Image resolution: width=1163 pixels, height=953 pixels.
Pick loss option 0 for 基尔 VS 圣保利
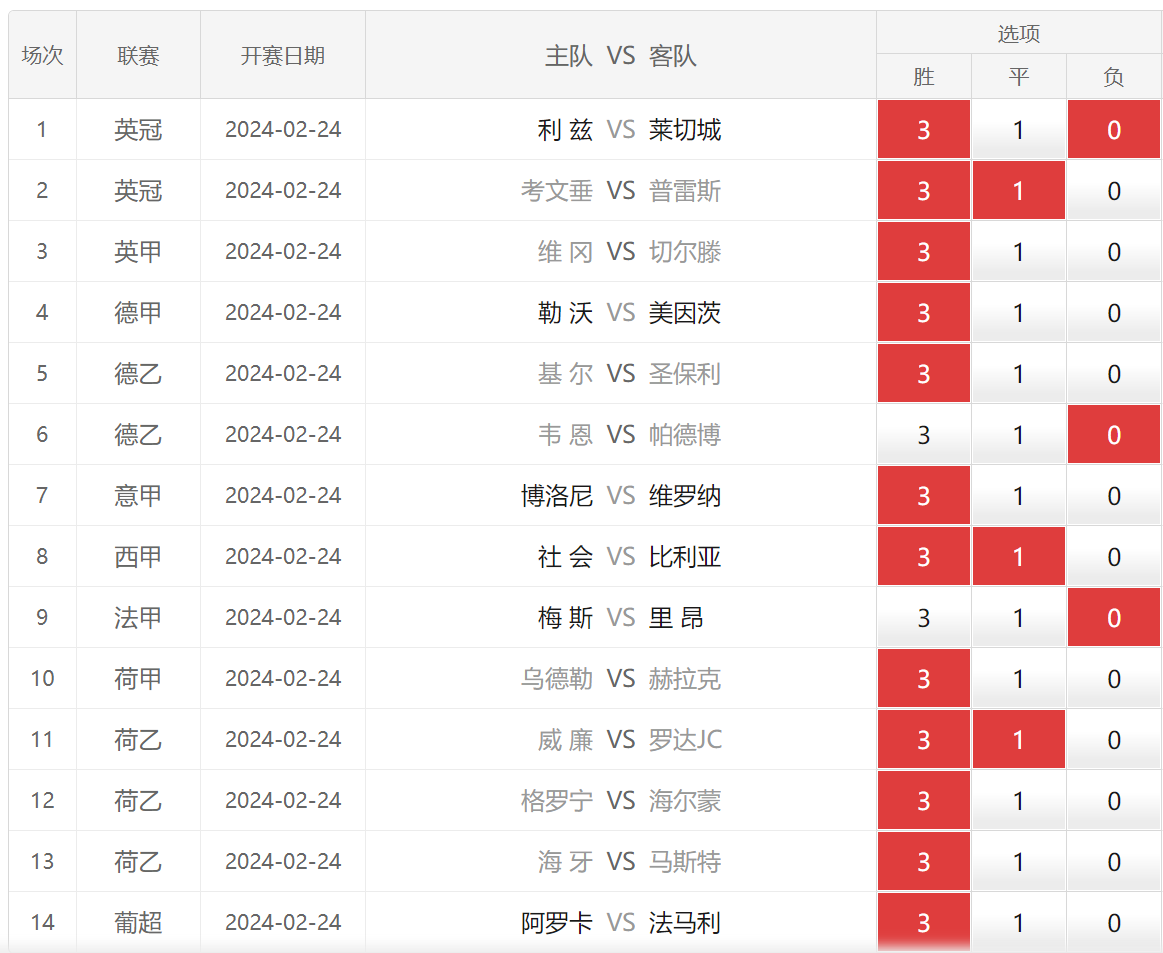click(1113, 373)
